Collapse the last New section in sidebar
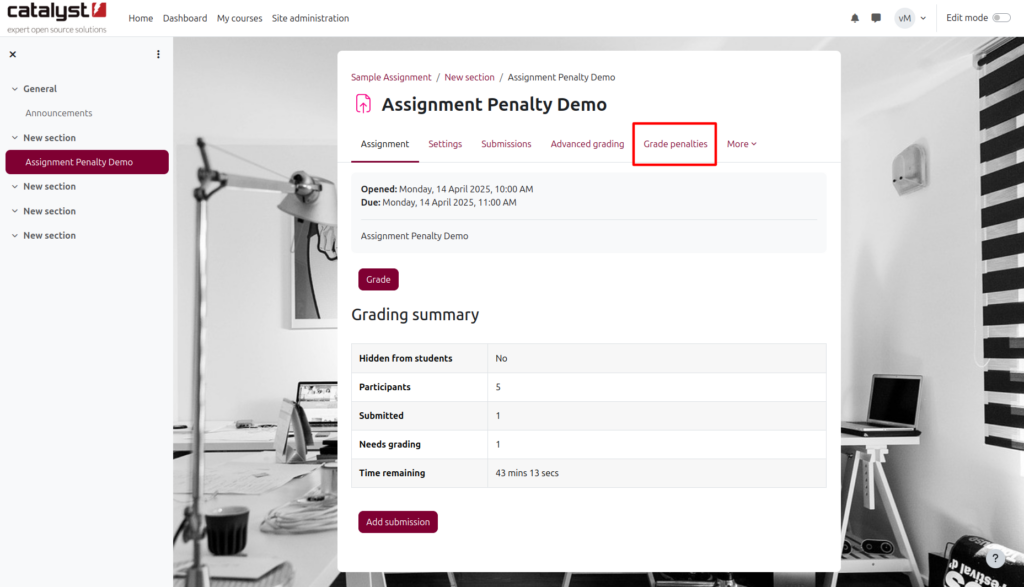This screenshot has height=587, width=1024. pyautogui.click(x=15, y=236)
